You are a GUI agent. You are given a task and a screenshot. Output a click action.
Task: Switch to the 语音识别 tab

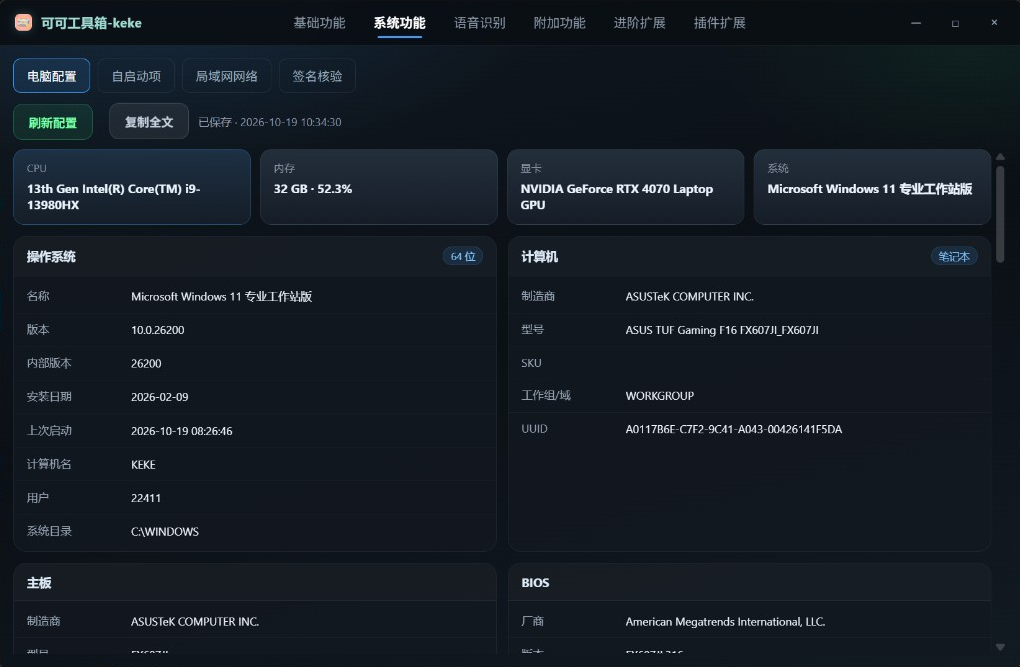[479, 23]
